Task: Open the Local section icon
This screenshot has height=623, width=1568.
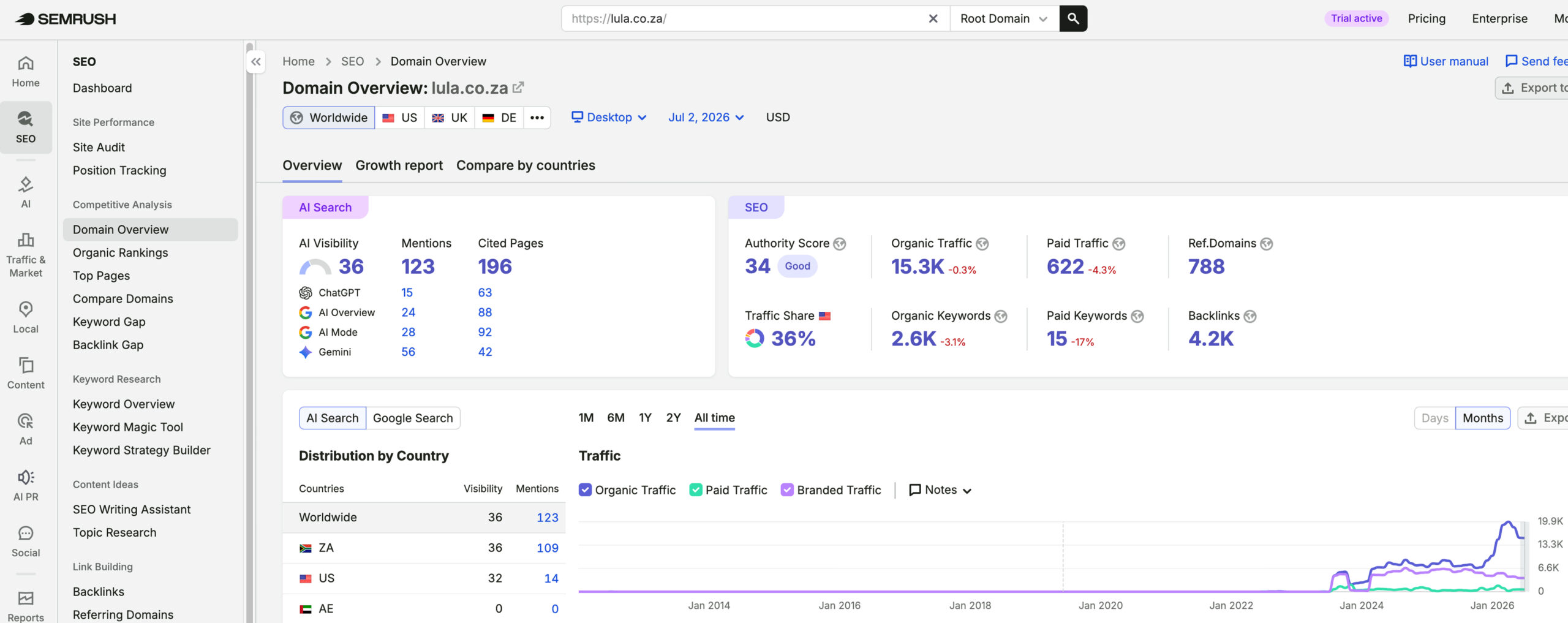Action: click(x=26, y=317)
